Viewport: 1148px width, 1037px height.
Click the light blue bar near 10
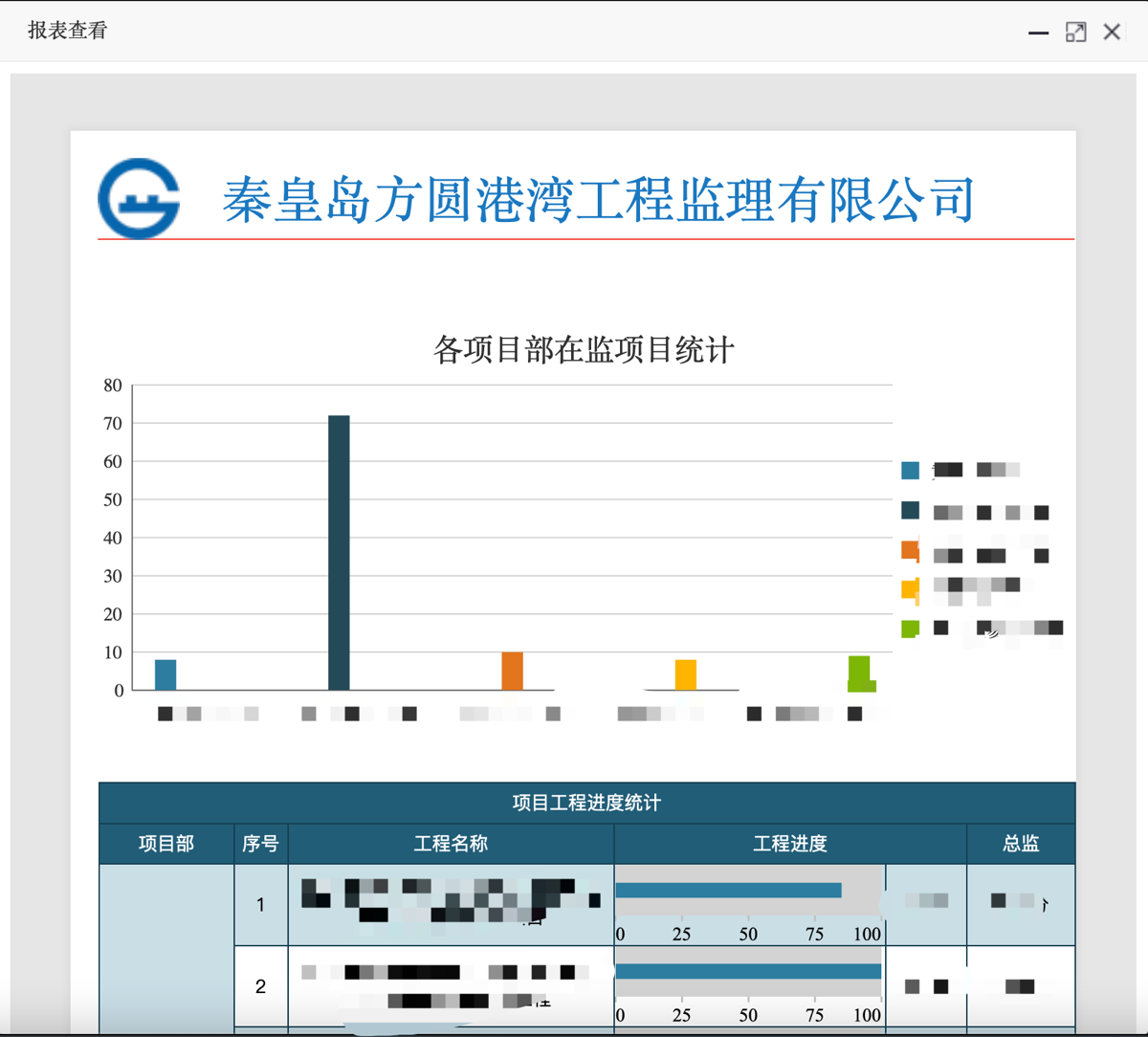point(166,674)
